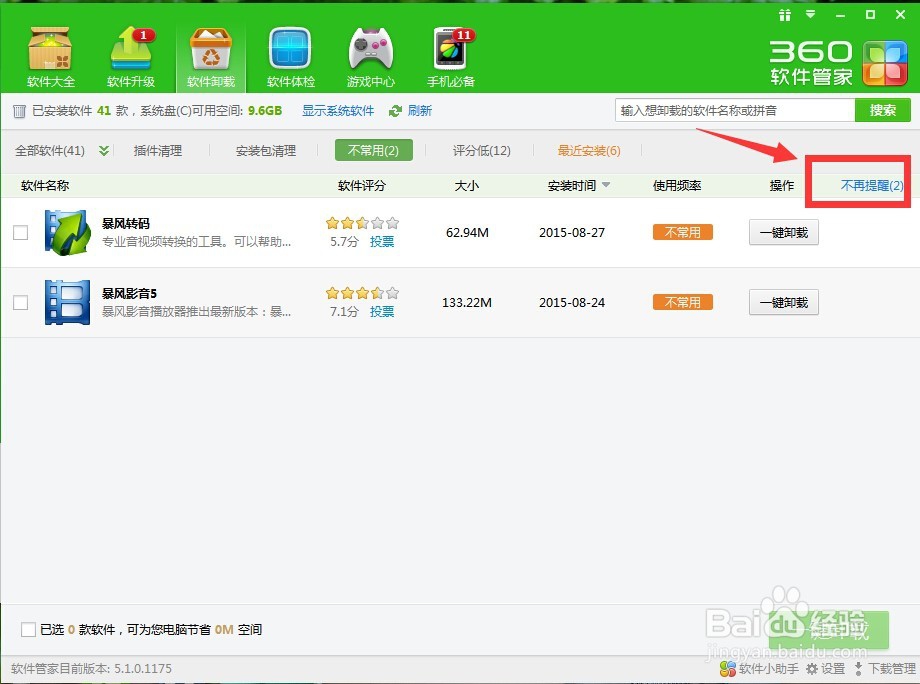Click 一键卸载 for 暴风影音5

point(784,302)
